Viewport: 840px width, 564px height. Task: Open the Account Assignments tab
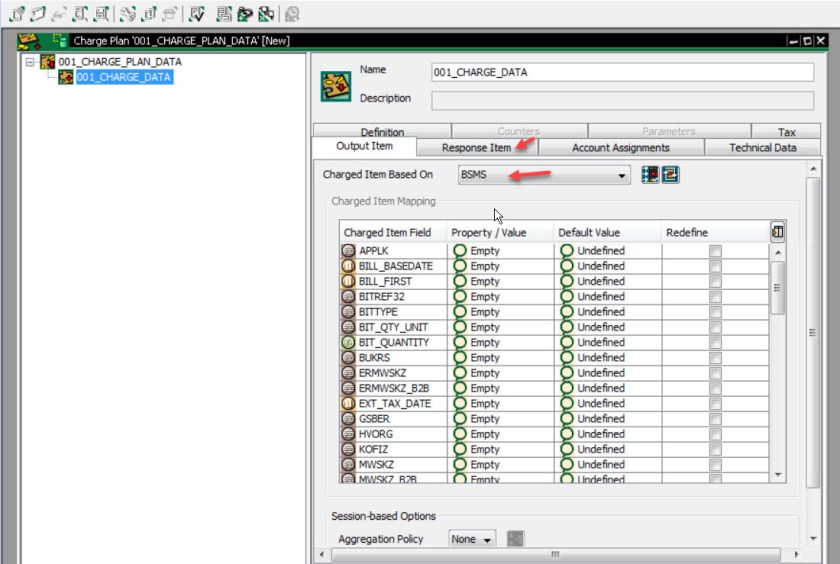tap(620, 148)
